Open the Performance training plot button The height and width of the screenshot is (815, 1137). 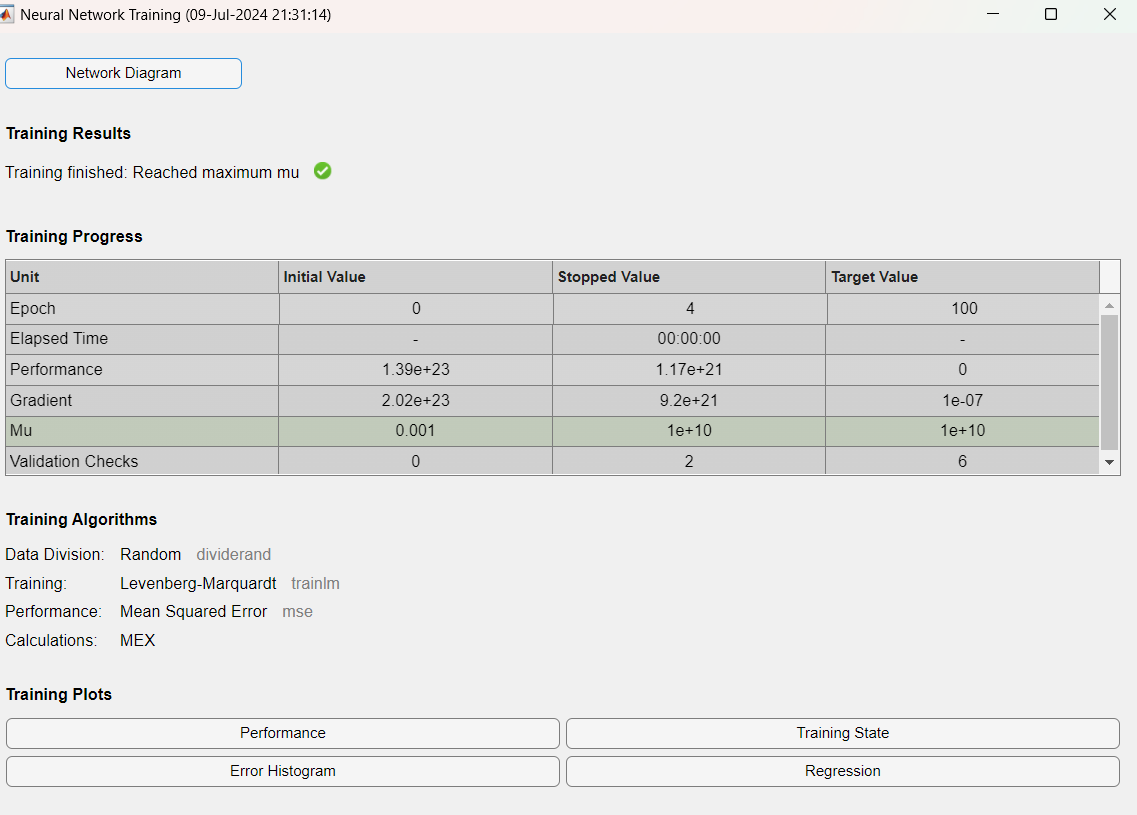282,733
